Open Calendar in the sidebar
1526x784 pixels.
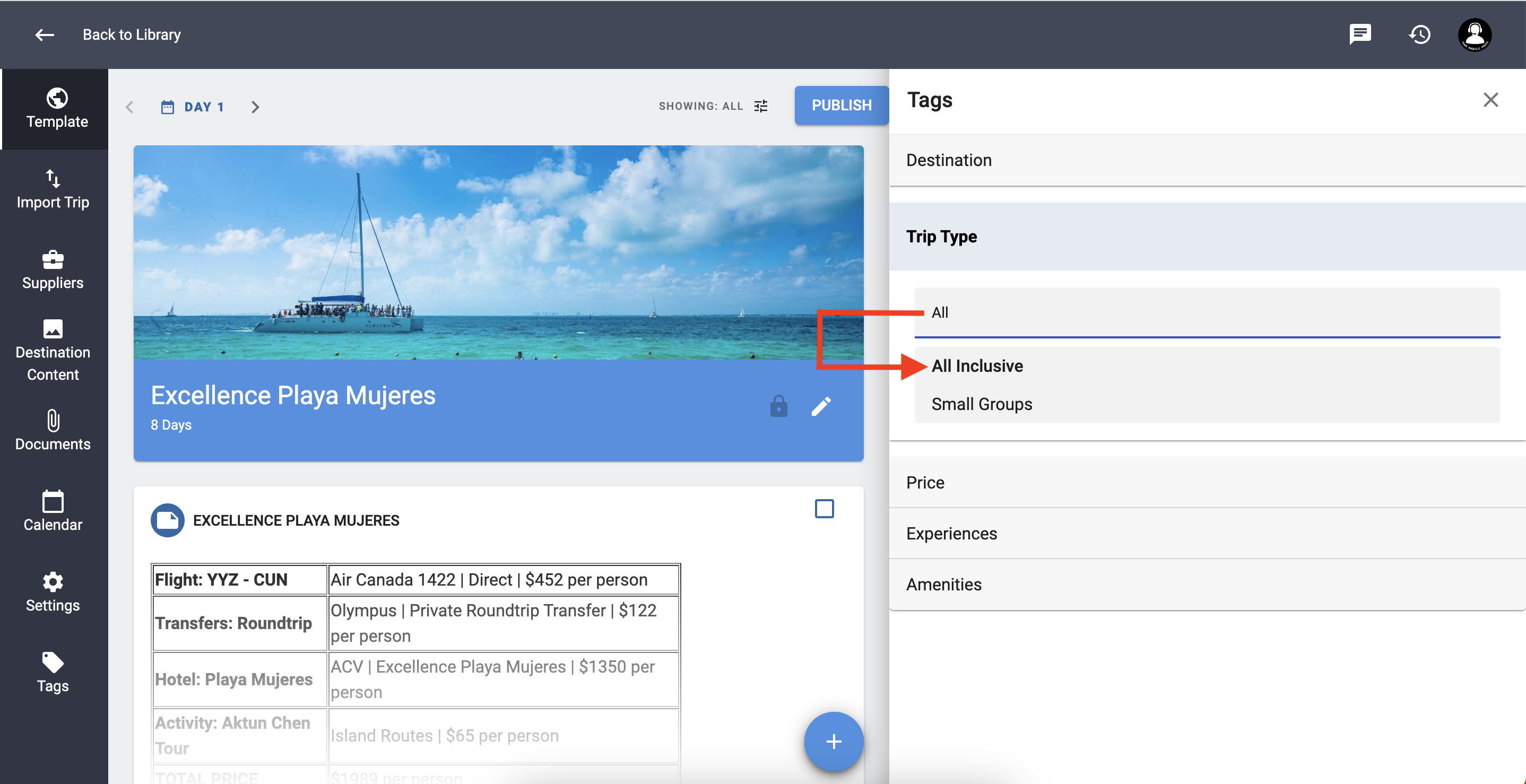click(x=53, y=511)
